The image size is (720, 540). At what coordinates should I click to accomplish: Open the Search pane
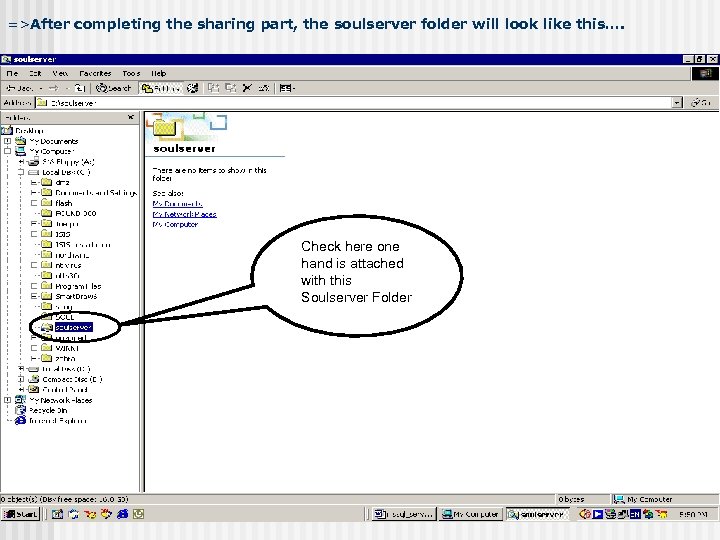(114, 88)
